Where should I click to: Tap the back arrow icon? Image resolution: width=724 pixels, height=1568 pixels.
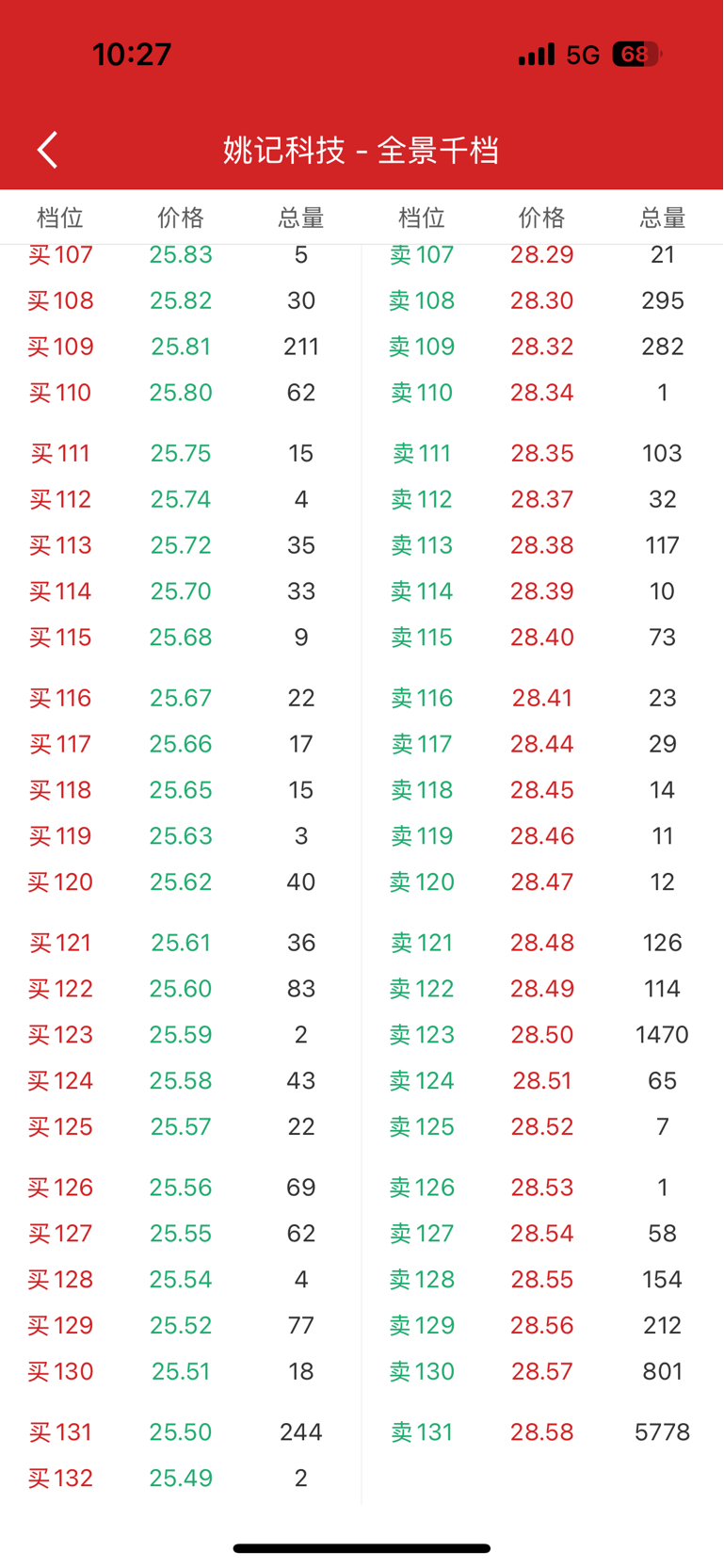[48, 150]
